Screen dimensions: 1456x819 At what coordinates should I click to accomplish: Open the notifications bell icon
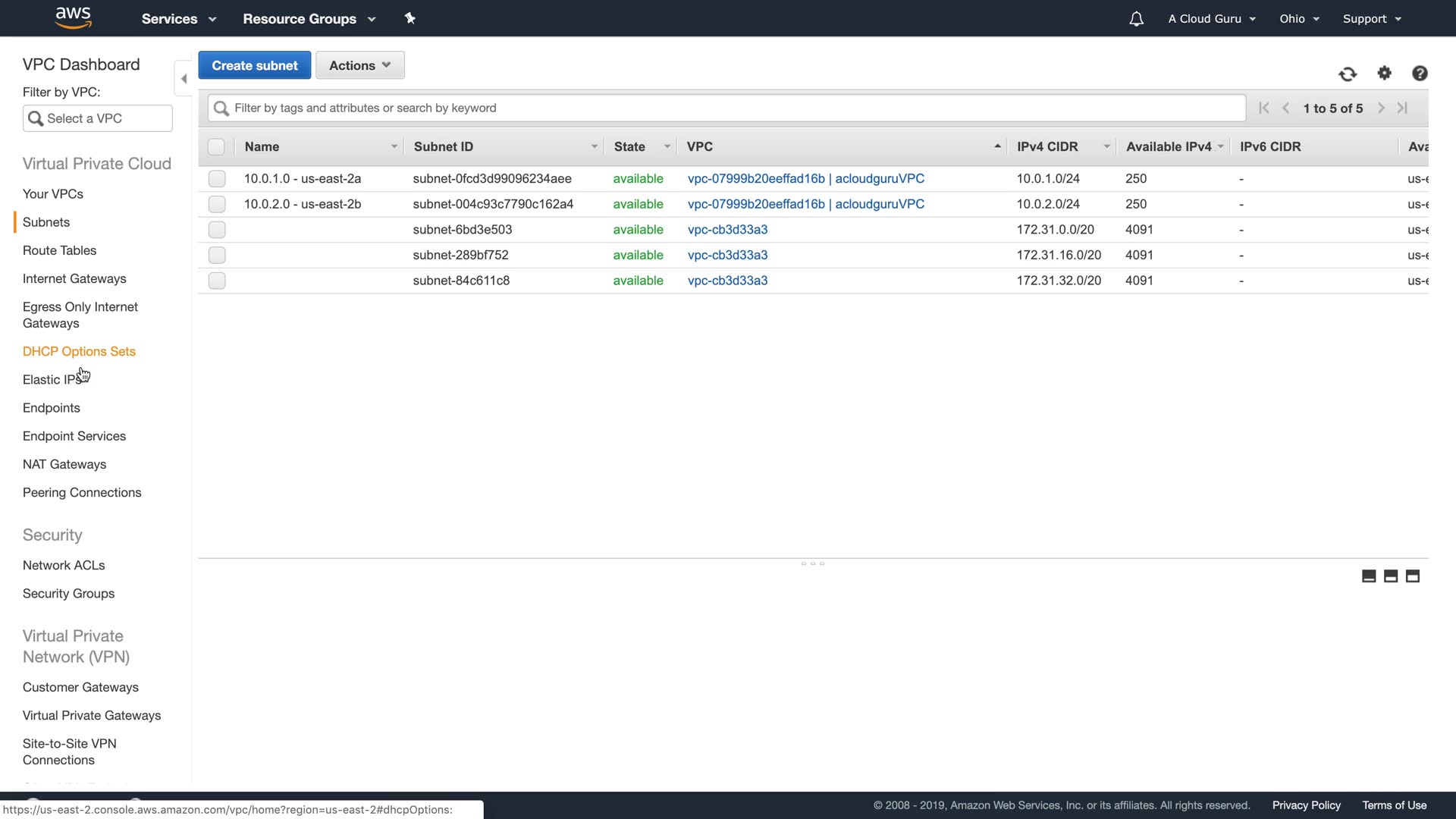tap(1136, 19)
